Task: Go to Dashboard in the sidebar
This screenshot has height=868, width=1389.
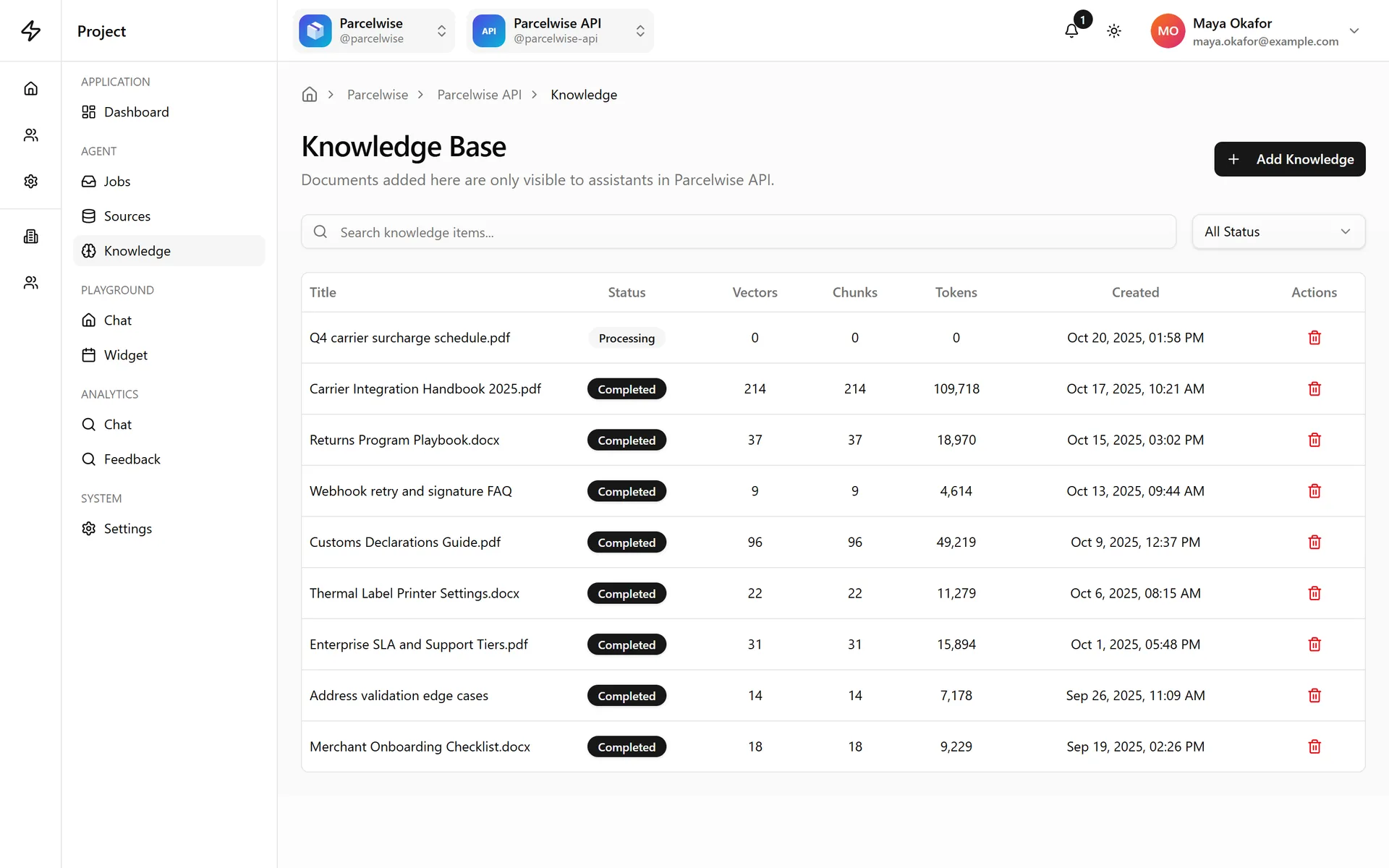Action: [169, 112]
